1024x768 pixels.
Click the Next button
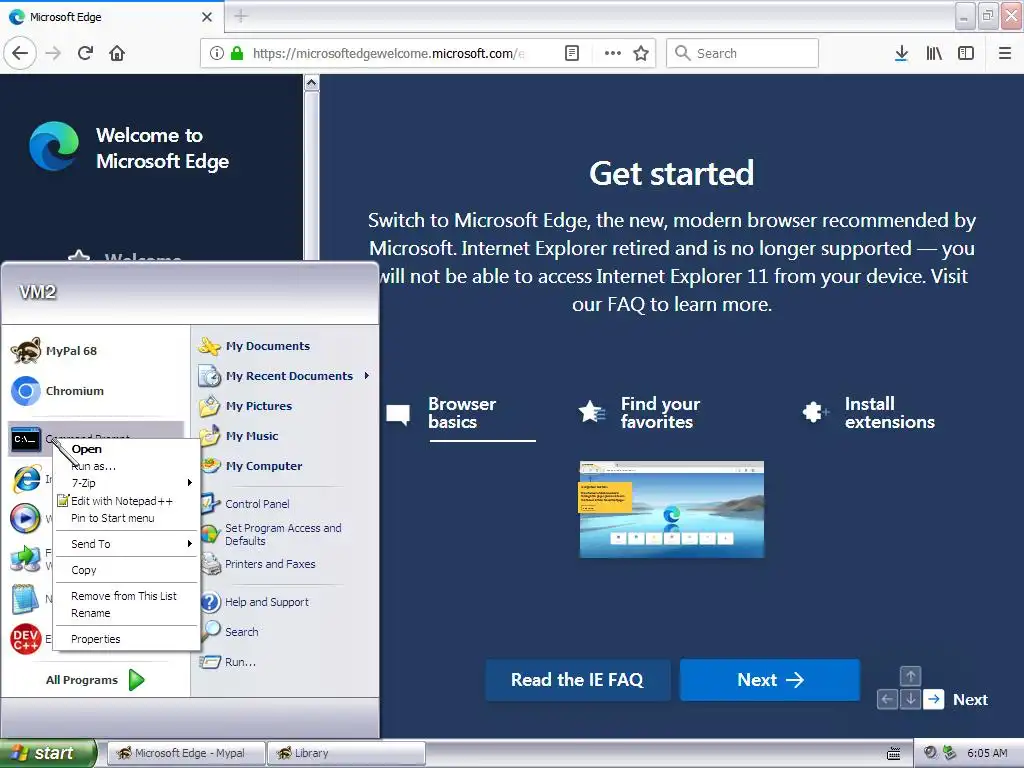770,680
